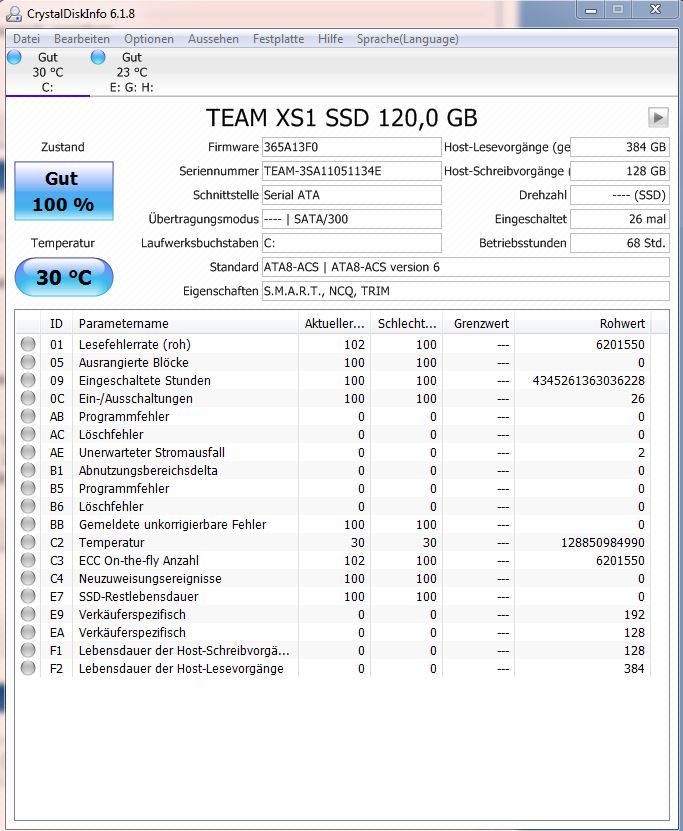The width and height of the screenshot is (683, 831).
Task: Click raw value 4345261363036228
Action: coord(588,381)
